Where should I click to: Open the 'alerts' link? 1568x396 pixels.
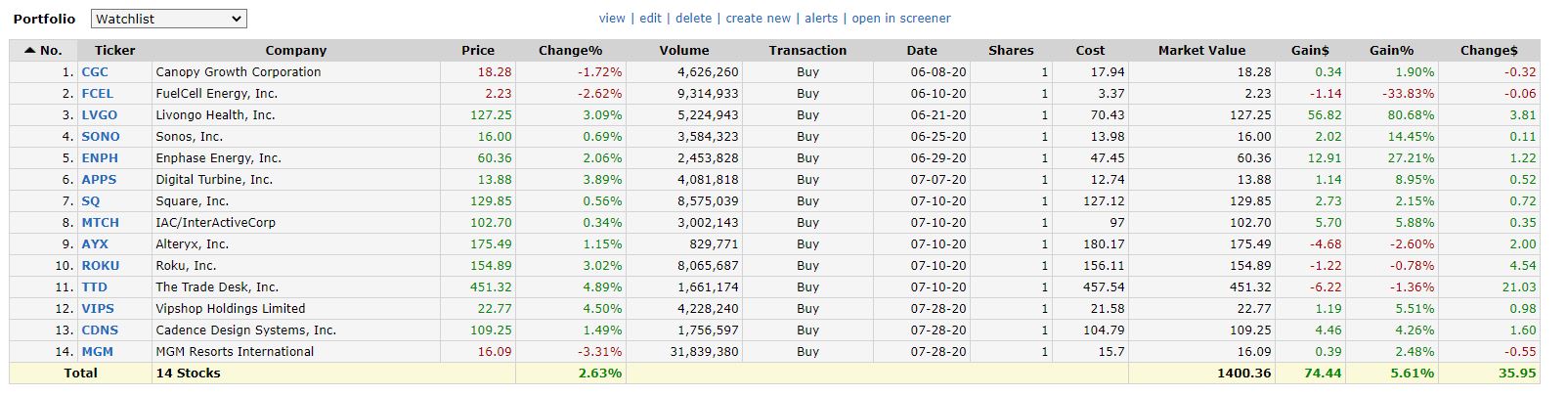click(x=821, y=19)
